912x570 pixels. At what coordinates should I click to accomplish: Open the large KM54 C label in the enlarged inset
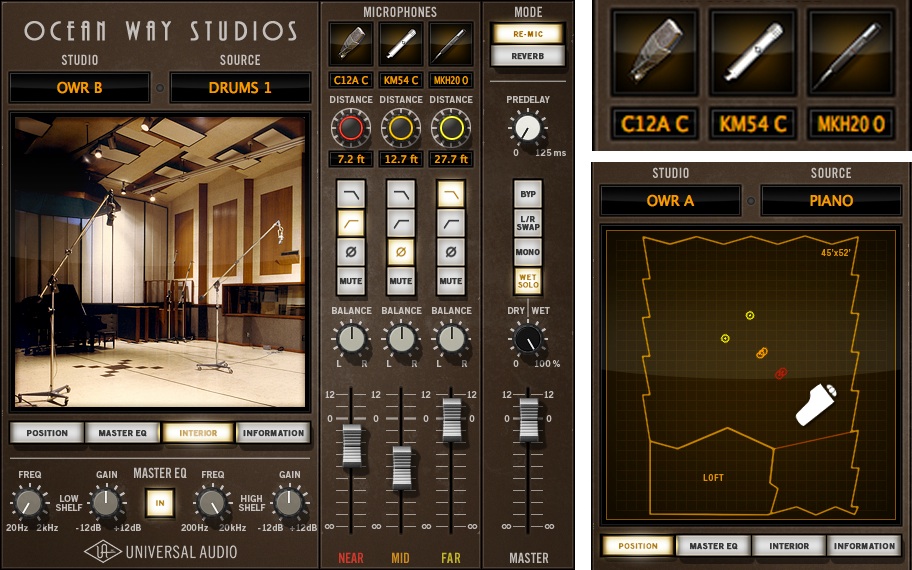pos(753,123)
